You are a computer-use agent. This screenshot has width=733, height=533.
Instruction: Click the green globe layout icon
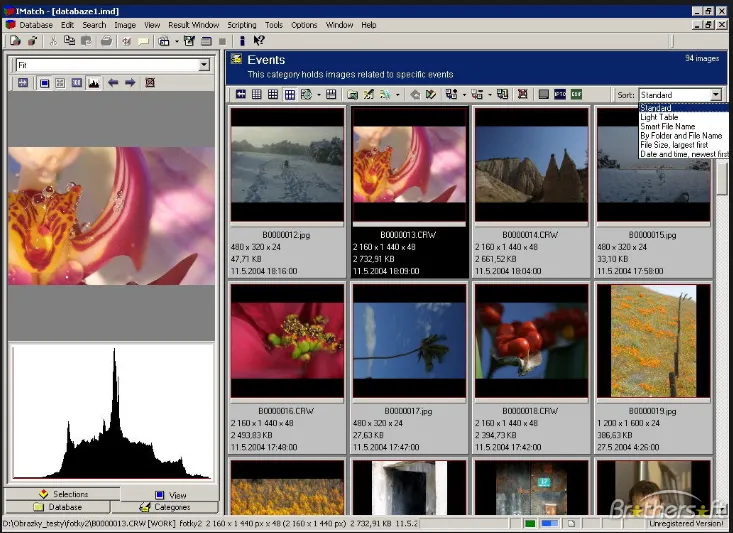coord(306,94)
